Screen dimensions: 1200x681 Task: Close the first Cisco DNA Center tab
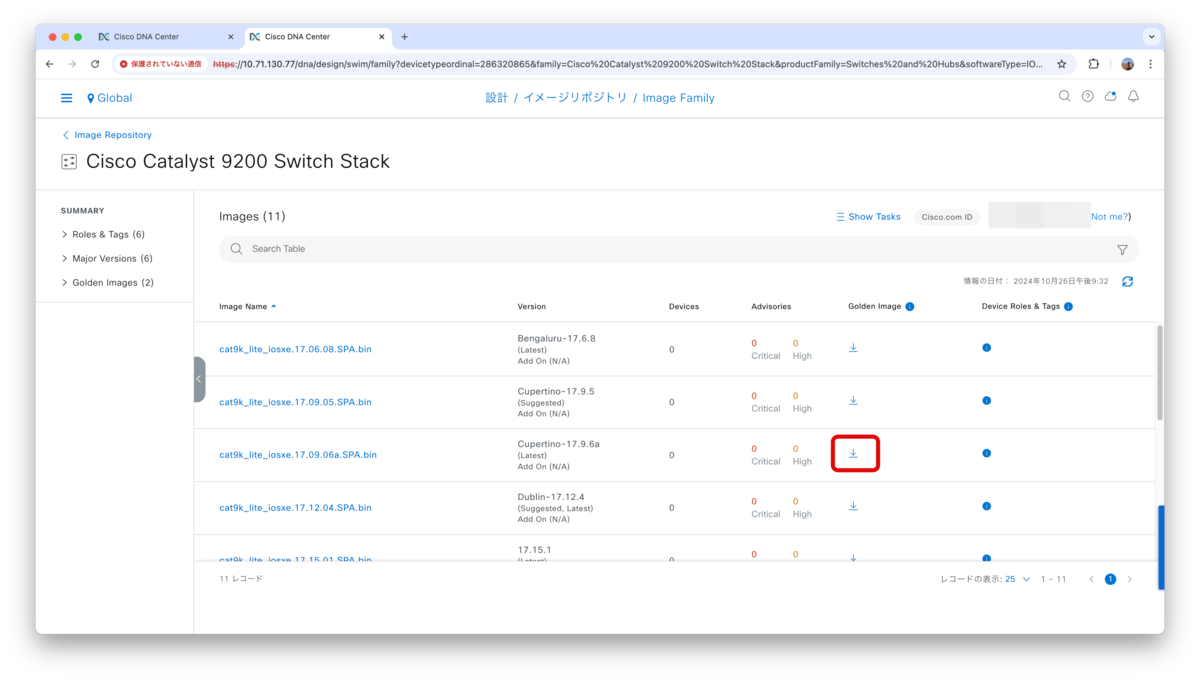point(230,37)
